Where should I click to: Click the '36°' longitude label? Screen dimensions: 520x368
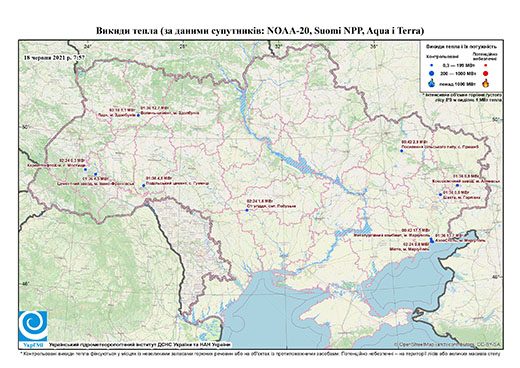(x=374, y=46)
